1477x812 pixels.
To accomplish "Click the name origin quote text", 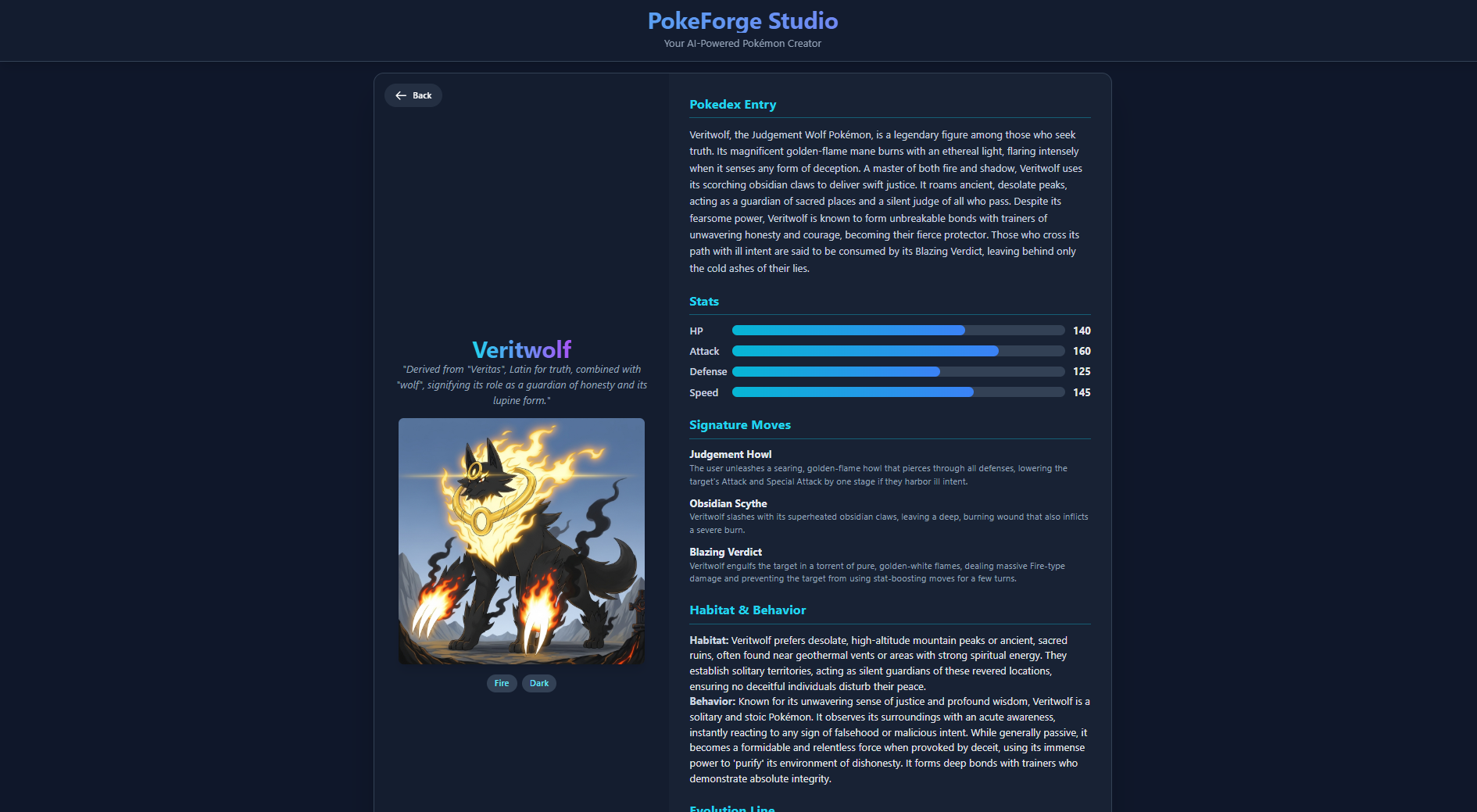I will 521,385.
